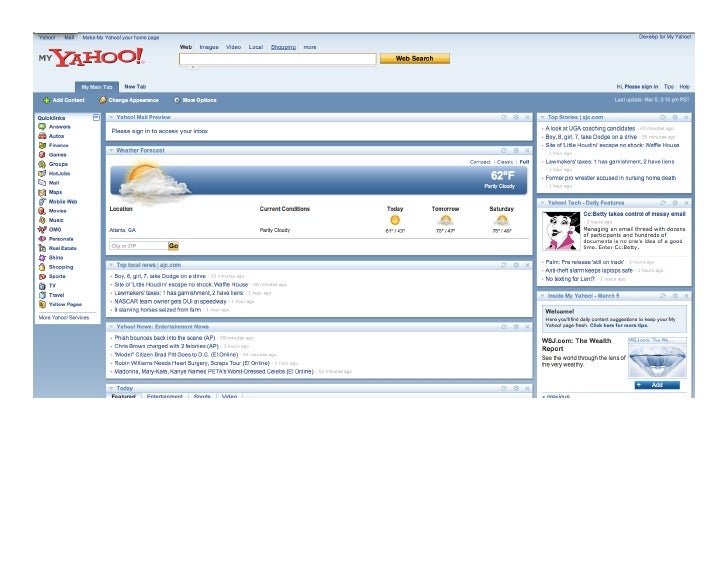Screen dimensions: 728x563
Task: Collapse the Yahoo! Tech Daily Features arrow
Action: coord(542,203)
